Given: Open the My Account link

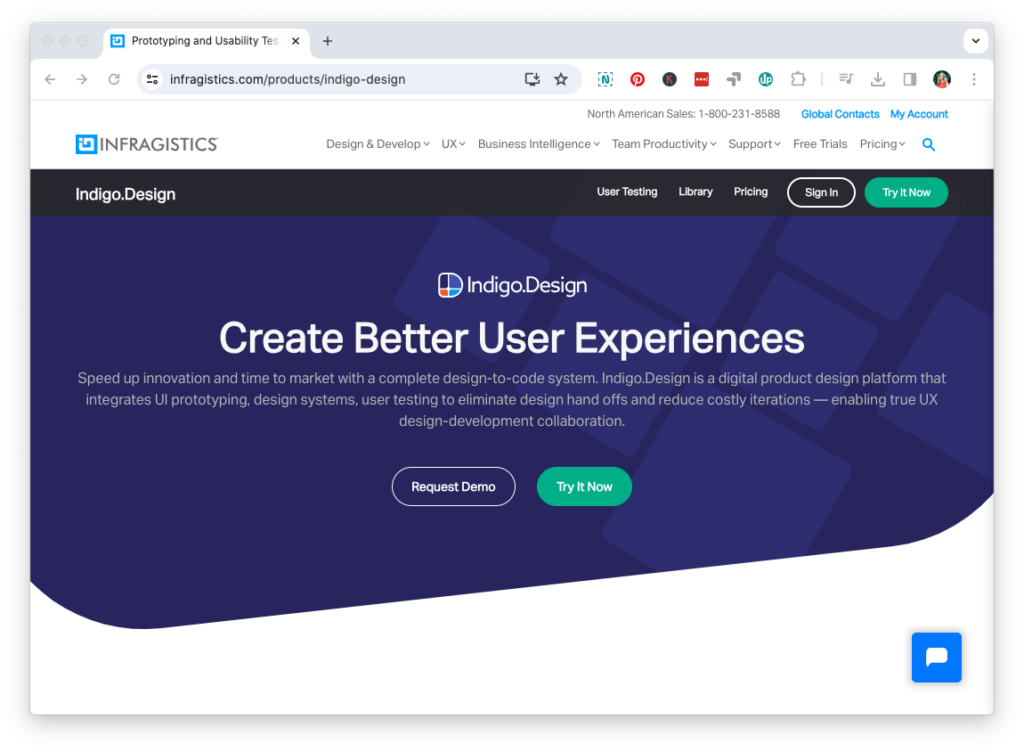Looking at the screenshot, I should click(919, 114).
